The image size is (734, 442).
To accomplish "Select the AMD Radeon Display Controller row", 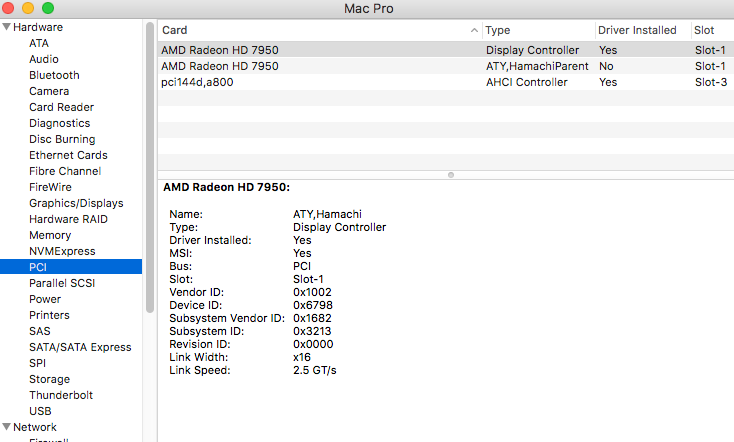I will tap(446, 50).
